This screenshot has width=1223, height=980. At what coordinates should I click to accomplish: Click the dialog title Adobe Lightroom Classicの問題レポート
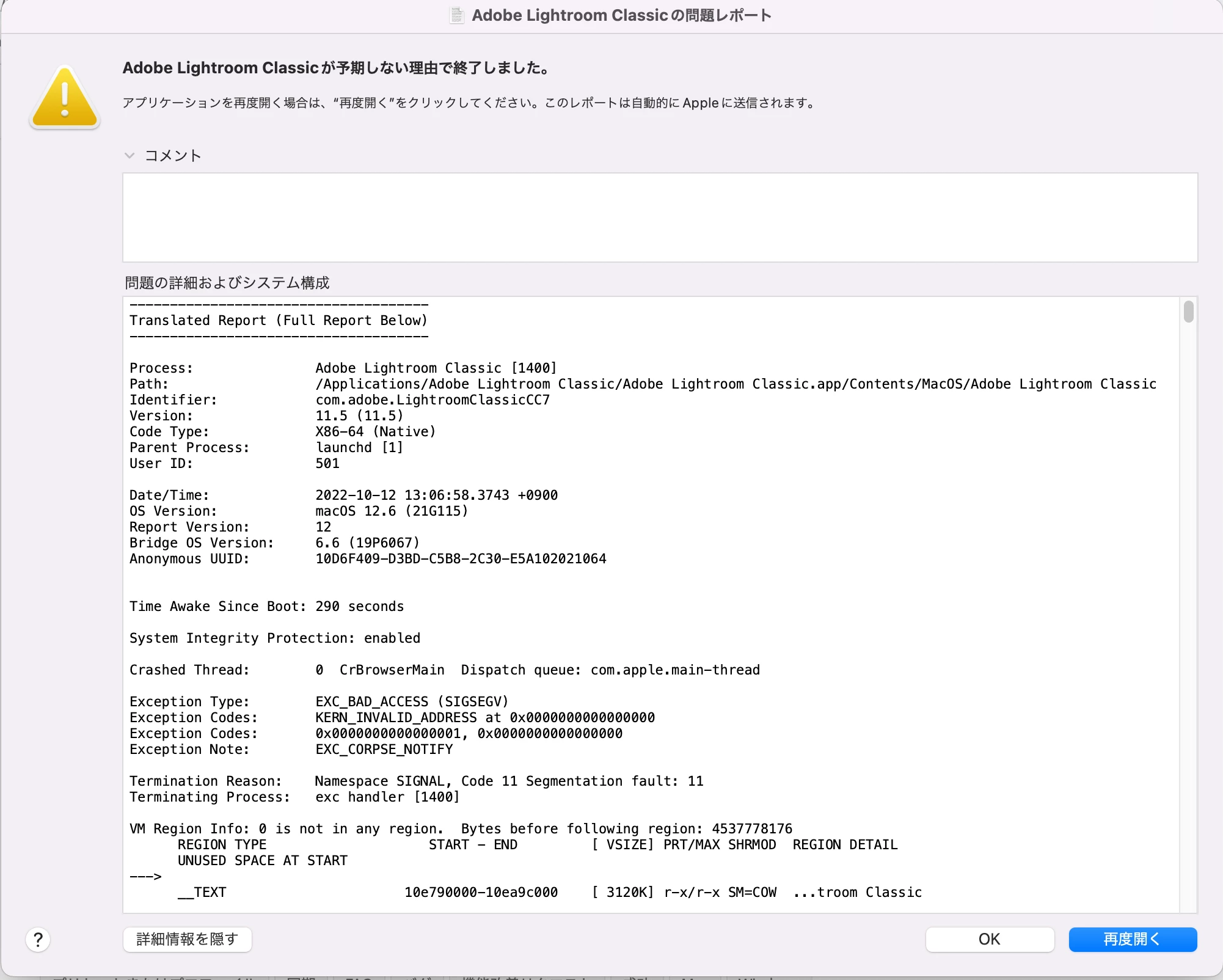click(621, 15)
